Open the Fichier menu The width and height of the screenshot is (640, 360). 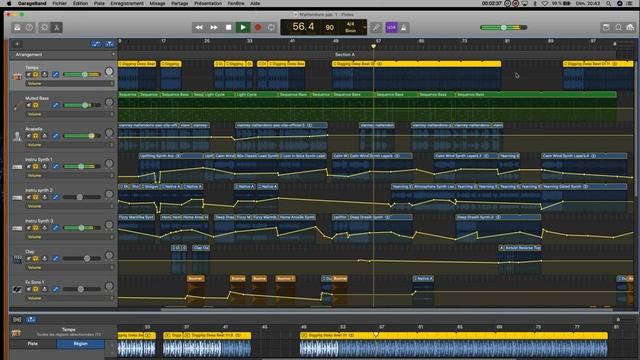[59, 3]
